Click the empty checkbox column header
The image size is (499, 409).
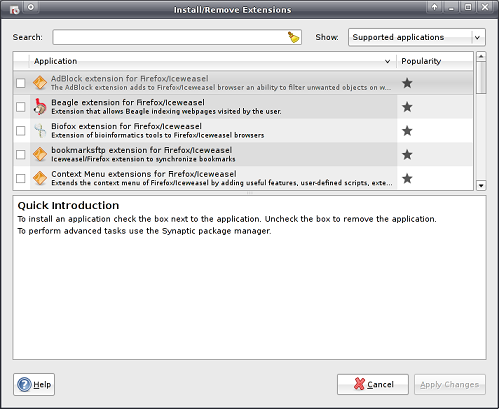(21, 61)
